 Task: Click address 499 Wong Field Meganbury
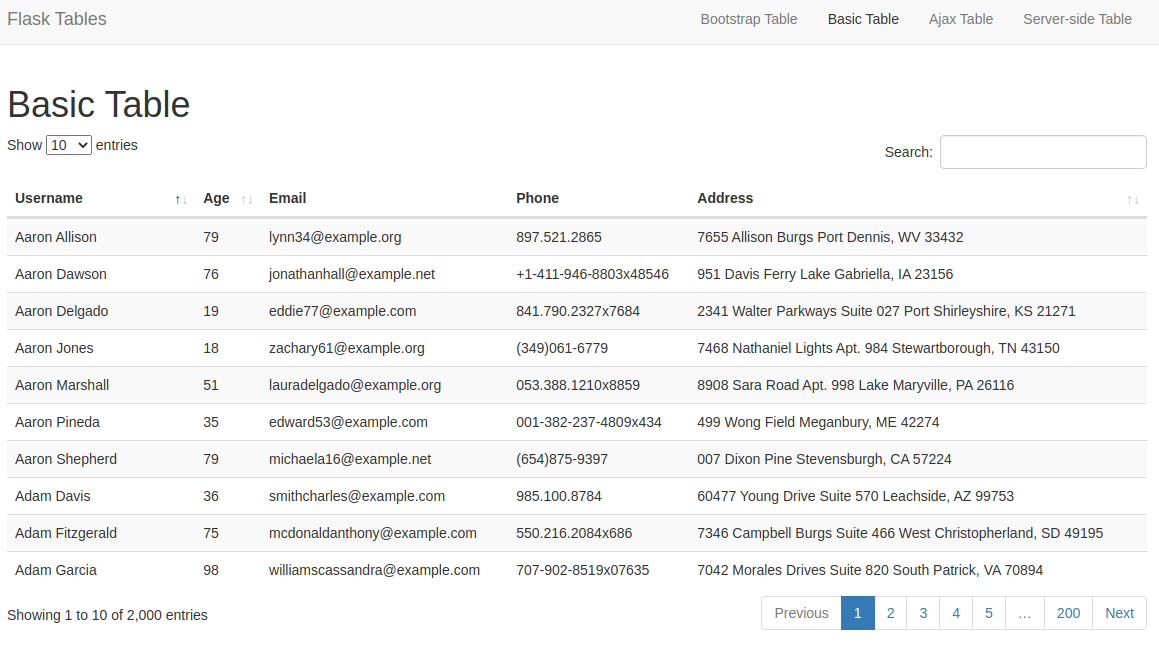pyautogui.click(x=784, y=422)
